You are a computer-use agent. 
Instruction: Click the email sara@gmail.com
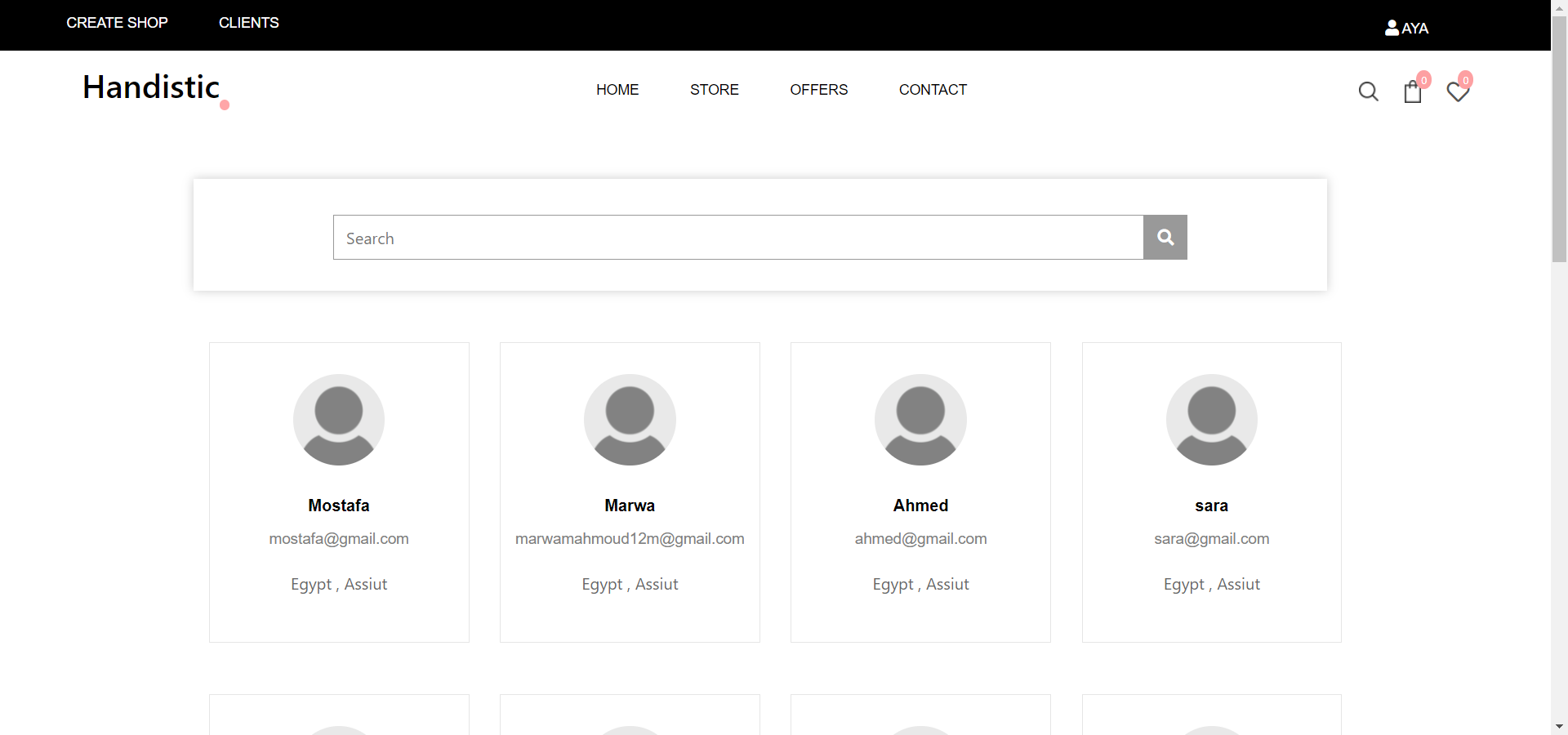coord(1212,539)
